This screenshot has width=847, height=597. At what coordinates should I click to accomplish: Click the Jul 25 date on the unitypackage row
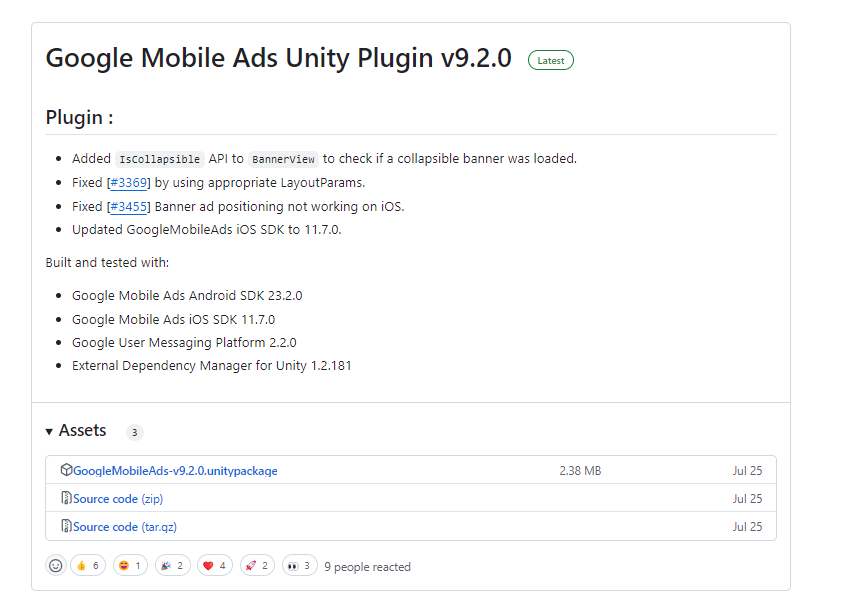point(747,471)
